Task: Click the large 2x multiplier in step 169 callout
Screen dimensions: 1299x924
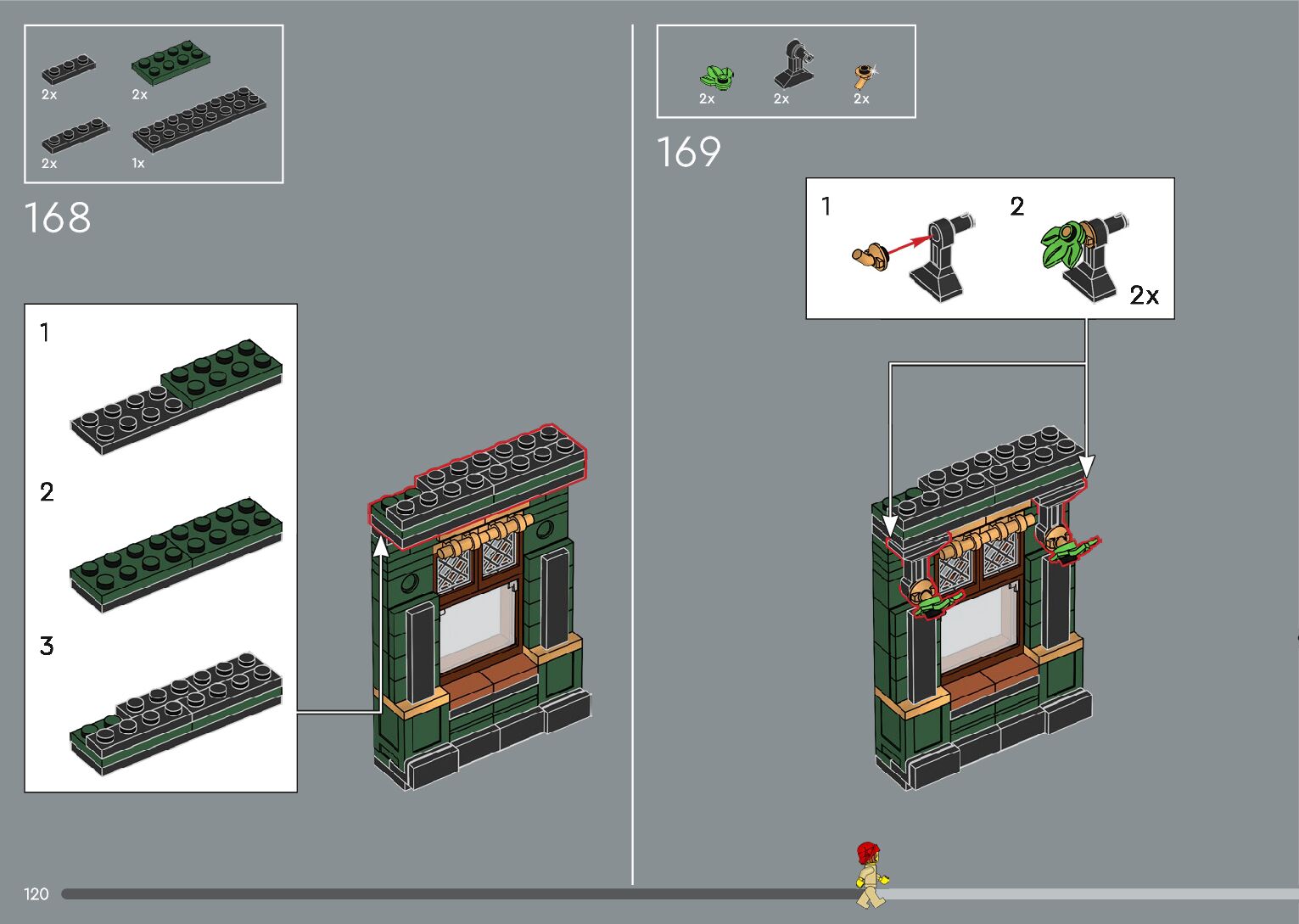Action: [x=1144, y=294]
